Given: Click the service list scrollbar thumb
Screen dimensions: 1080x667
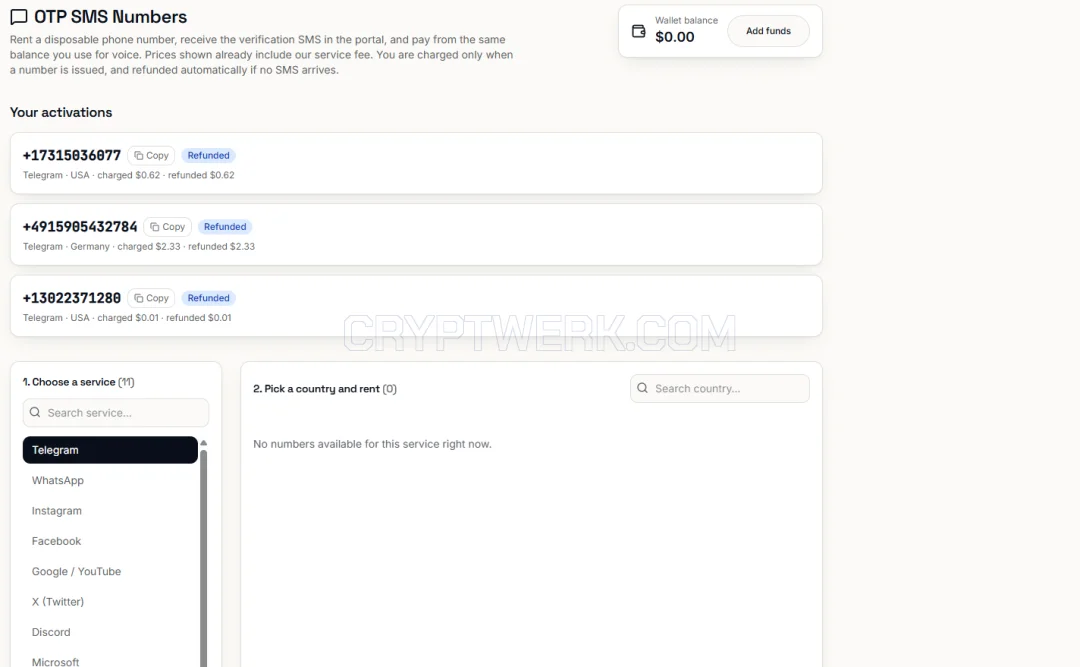Looking at the screenshot, I should 203,558.
